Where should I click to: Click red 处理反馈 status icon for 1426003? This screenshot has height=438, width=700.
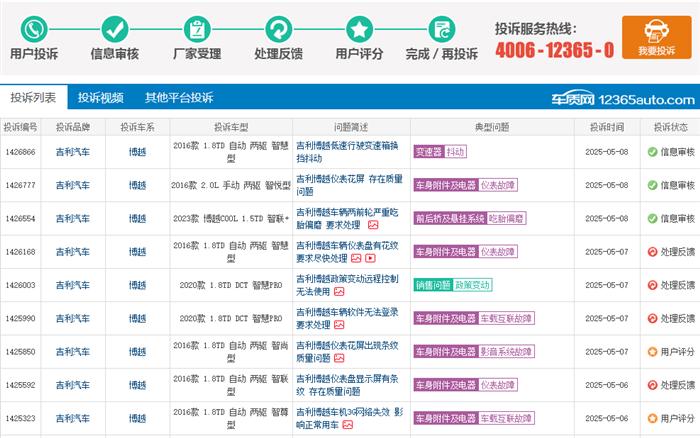[652, 285]
